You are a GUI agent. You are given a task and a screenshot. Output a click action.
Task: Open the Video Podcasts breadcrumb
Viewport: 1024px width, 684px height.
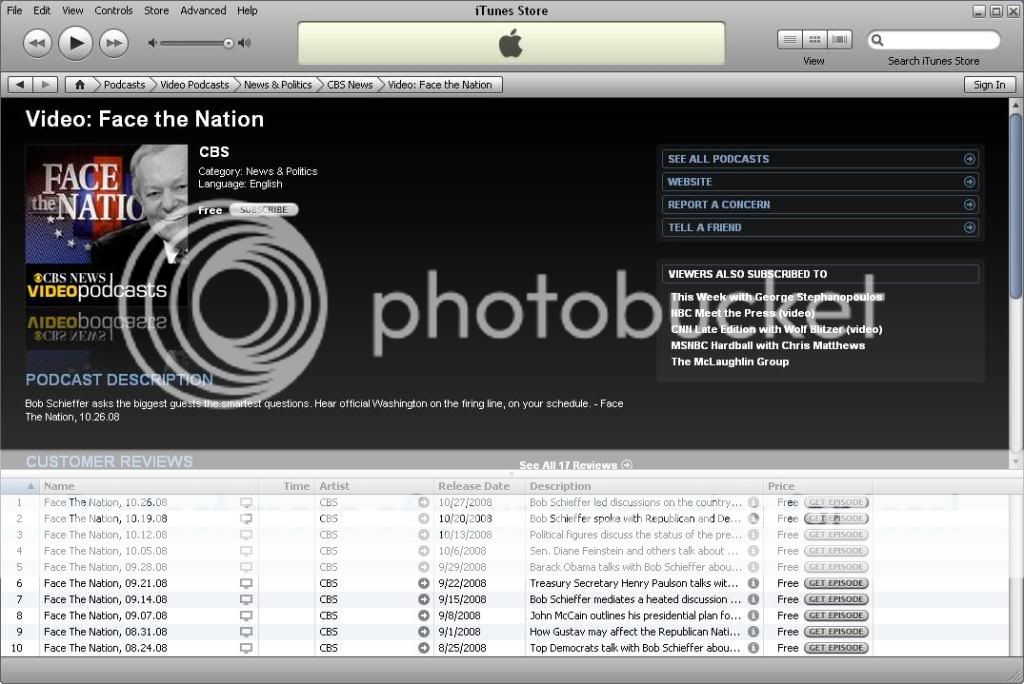pyautogui.click(x=195, y=84)
